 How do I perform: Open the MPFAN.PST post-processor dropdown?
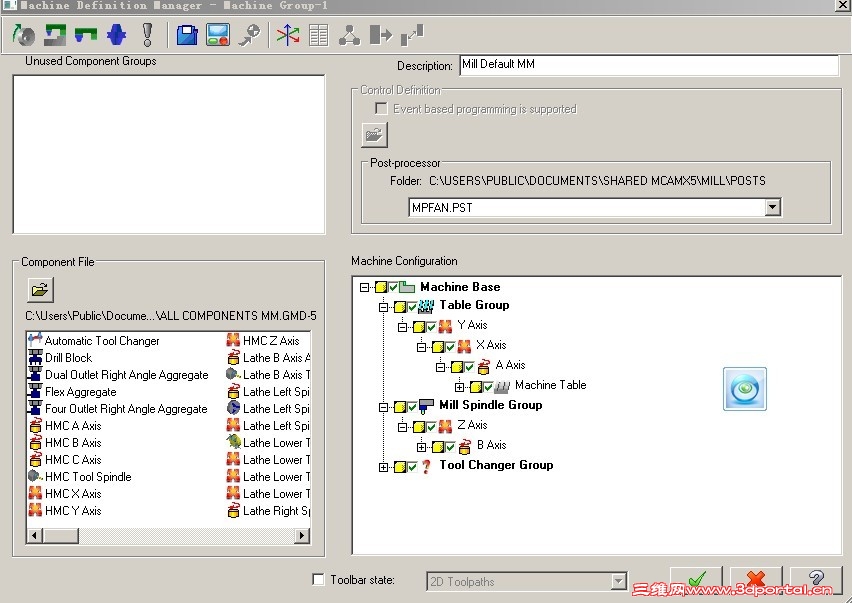coord(772,207)
